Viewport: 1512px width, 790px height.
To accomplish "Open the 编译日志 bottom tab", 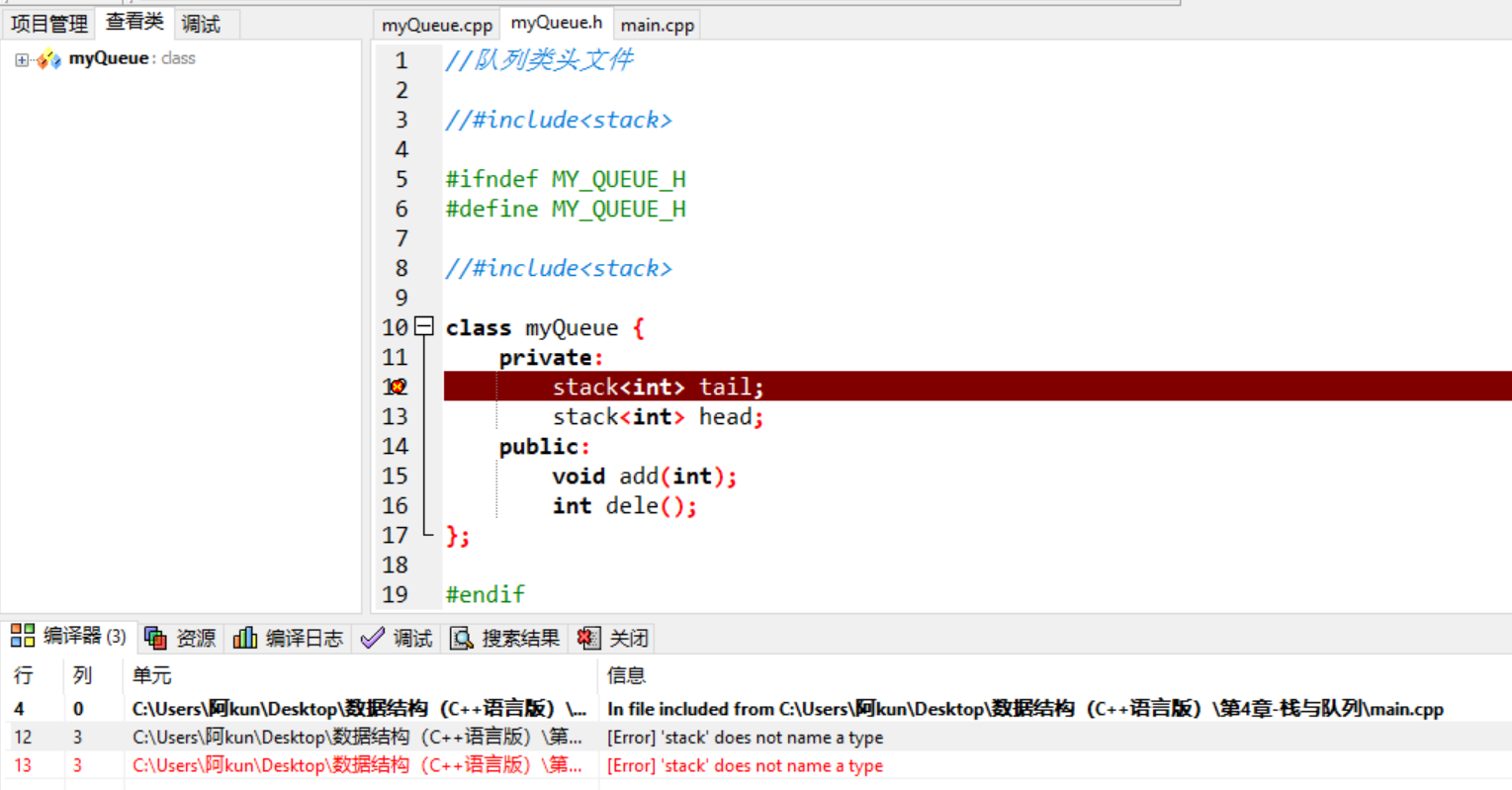I will point(288,638).
